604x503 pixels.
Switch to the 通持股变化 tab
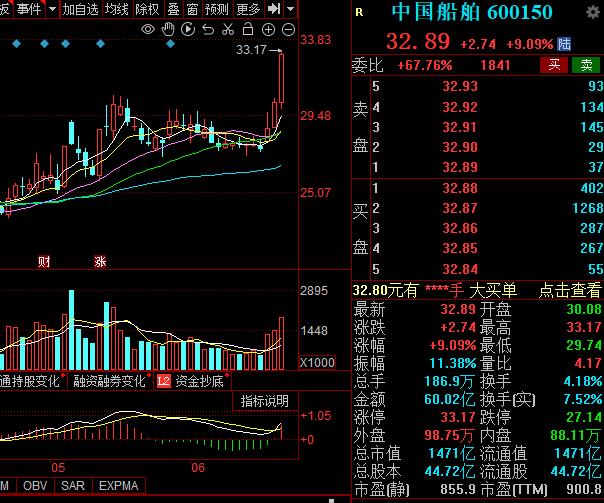[x=30, y=381]
